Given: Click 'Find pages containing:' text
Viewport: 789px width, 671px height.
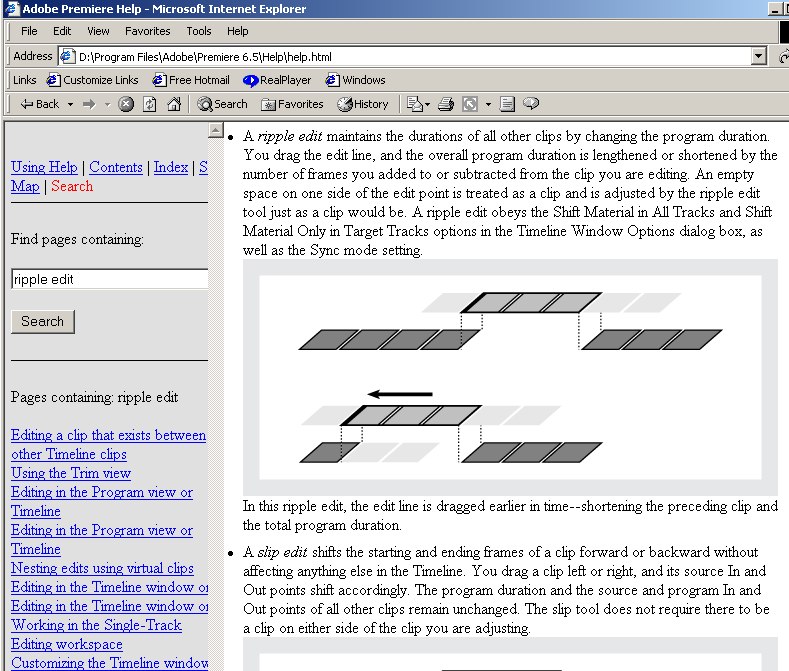Looking at the screenshot, I should pos(77,239).
